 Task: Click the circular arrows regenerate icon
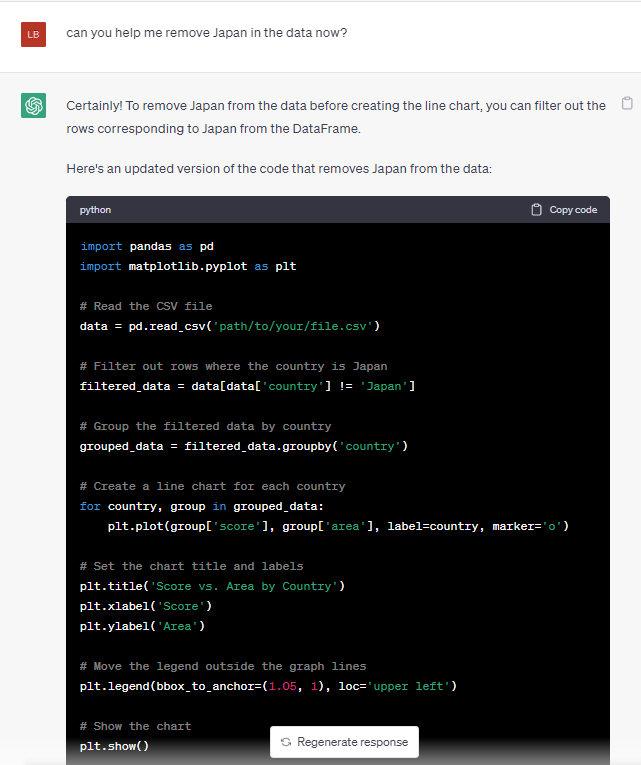click(x=286, y=742)
